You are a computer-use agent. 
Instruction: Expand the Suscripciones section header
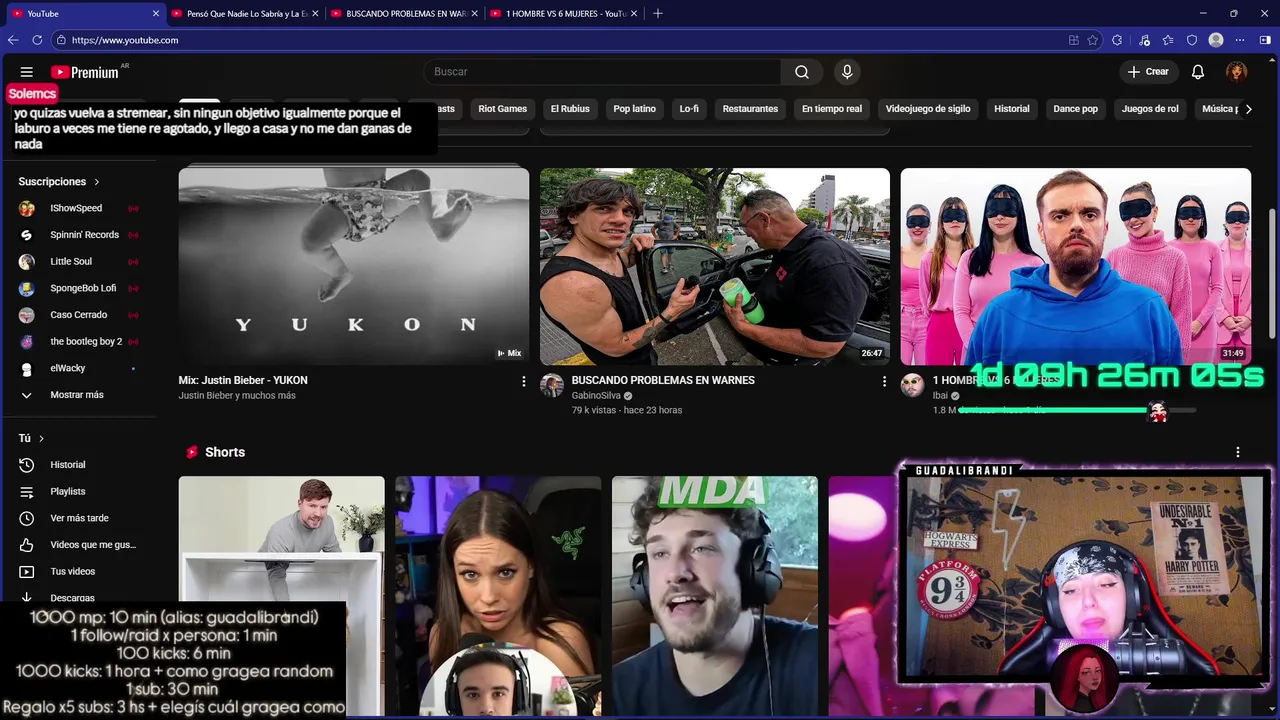tap(59, 182)
